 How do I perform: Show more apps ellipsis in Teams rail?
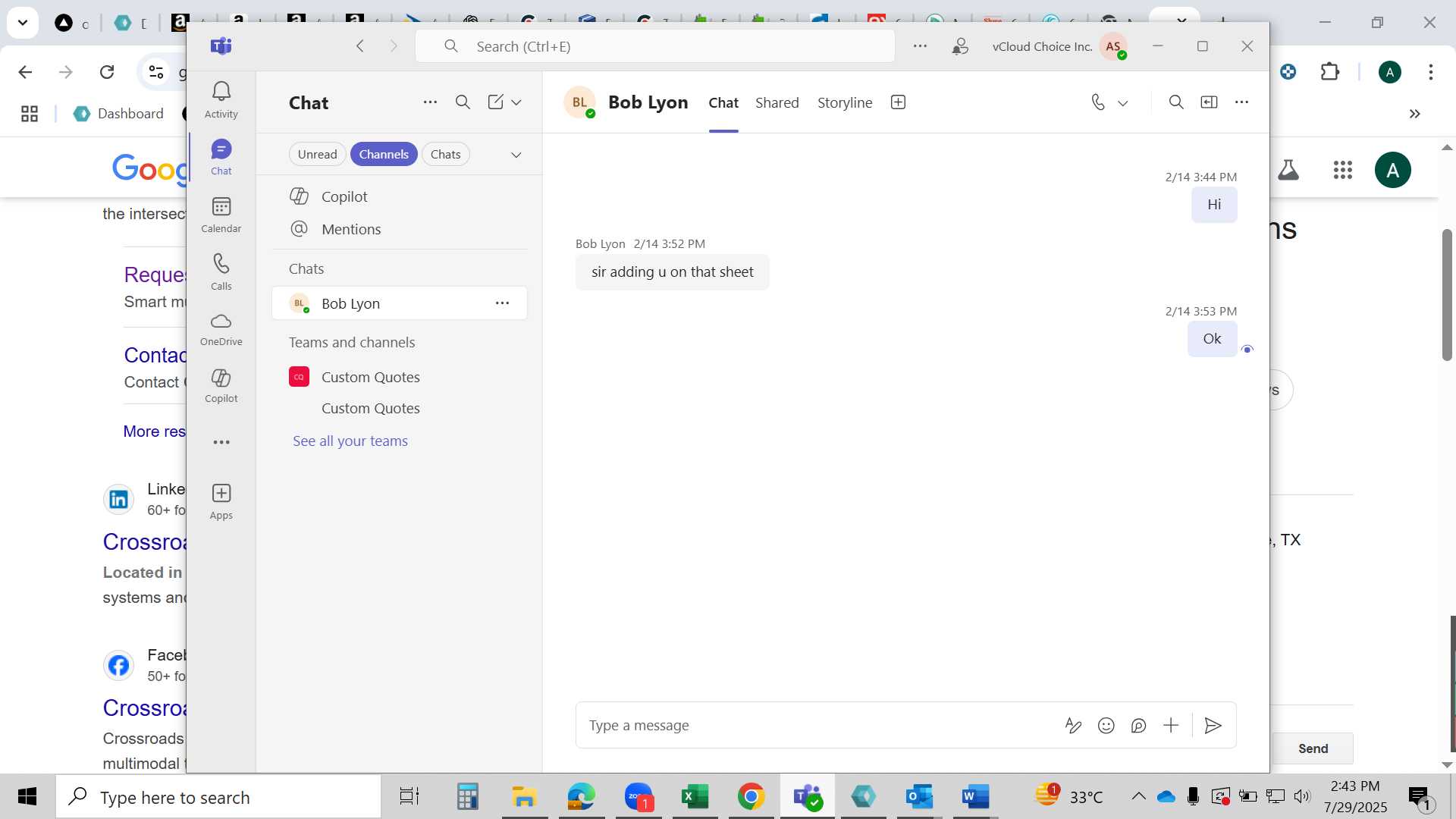(x=221, y=442)
